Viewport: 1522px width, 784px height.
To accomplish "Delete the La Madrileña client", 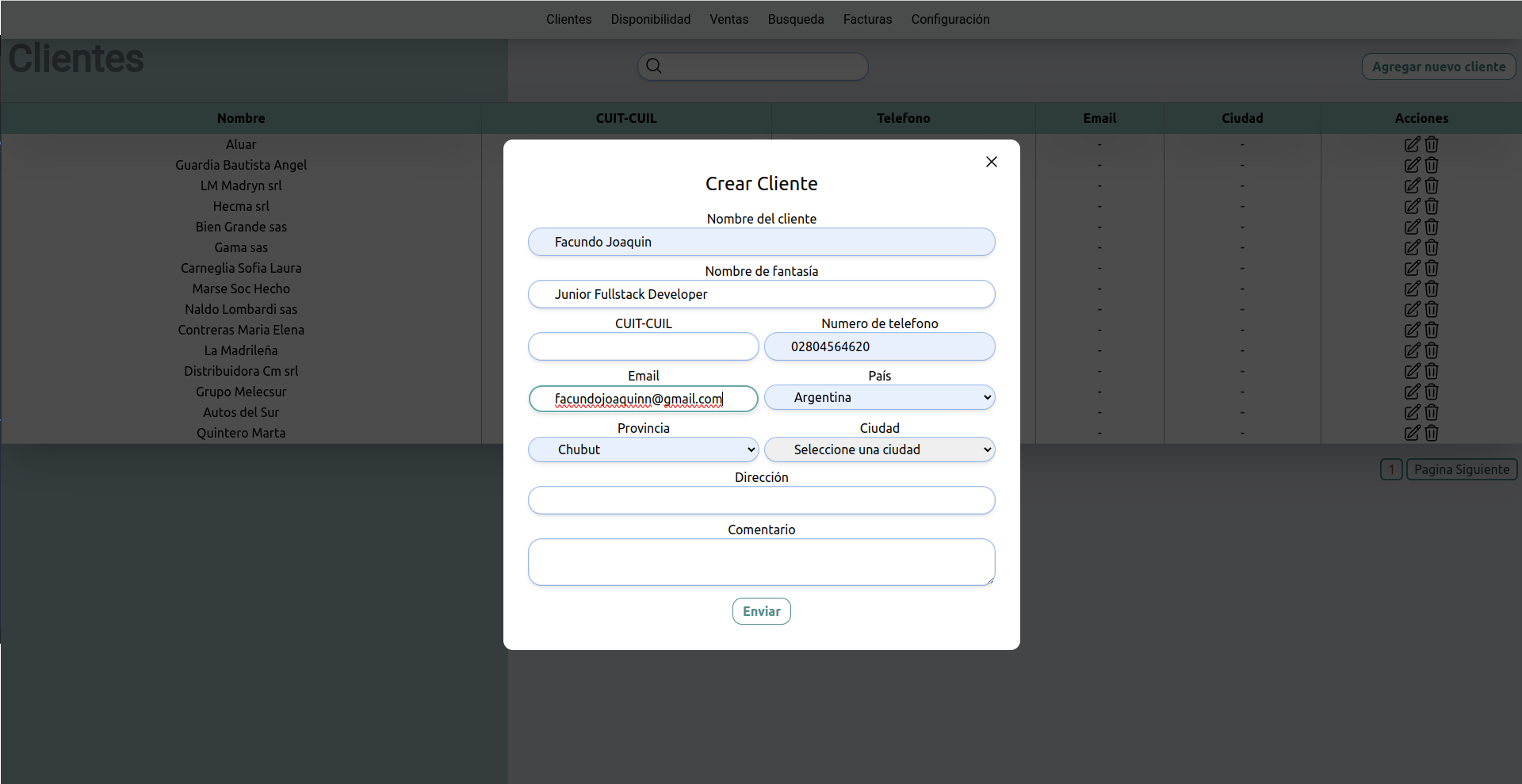I will pyautogui.click(x=1432, y=350).
